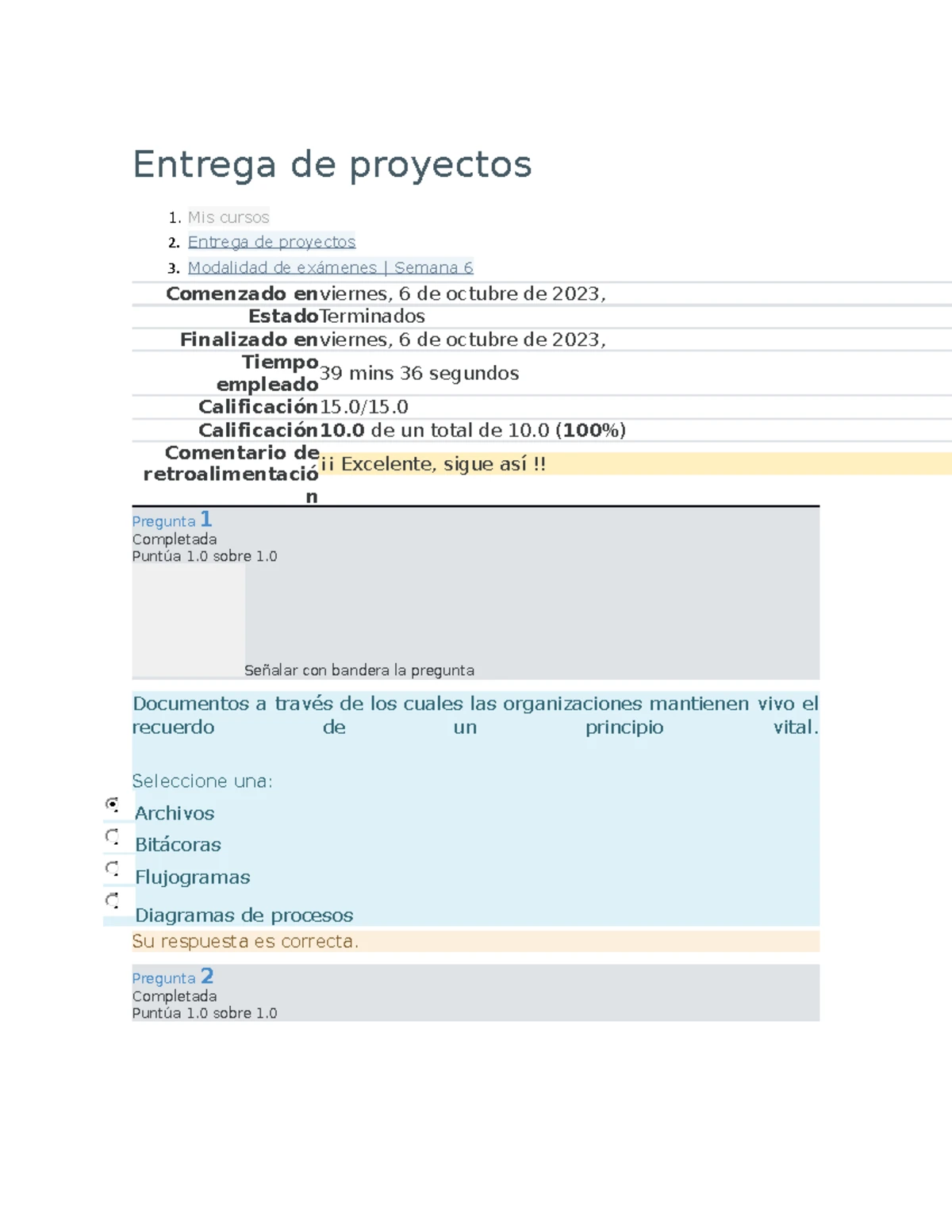952x1232 pixels.
Task: Click the Diagramas de procesos radio indicator
Action: (x=113, y=900)
